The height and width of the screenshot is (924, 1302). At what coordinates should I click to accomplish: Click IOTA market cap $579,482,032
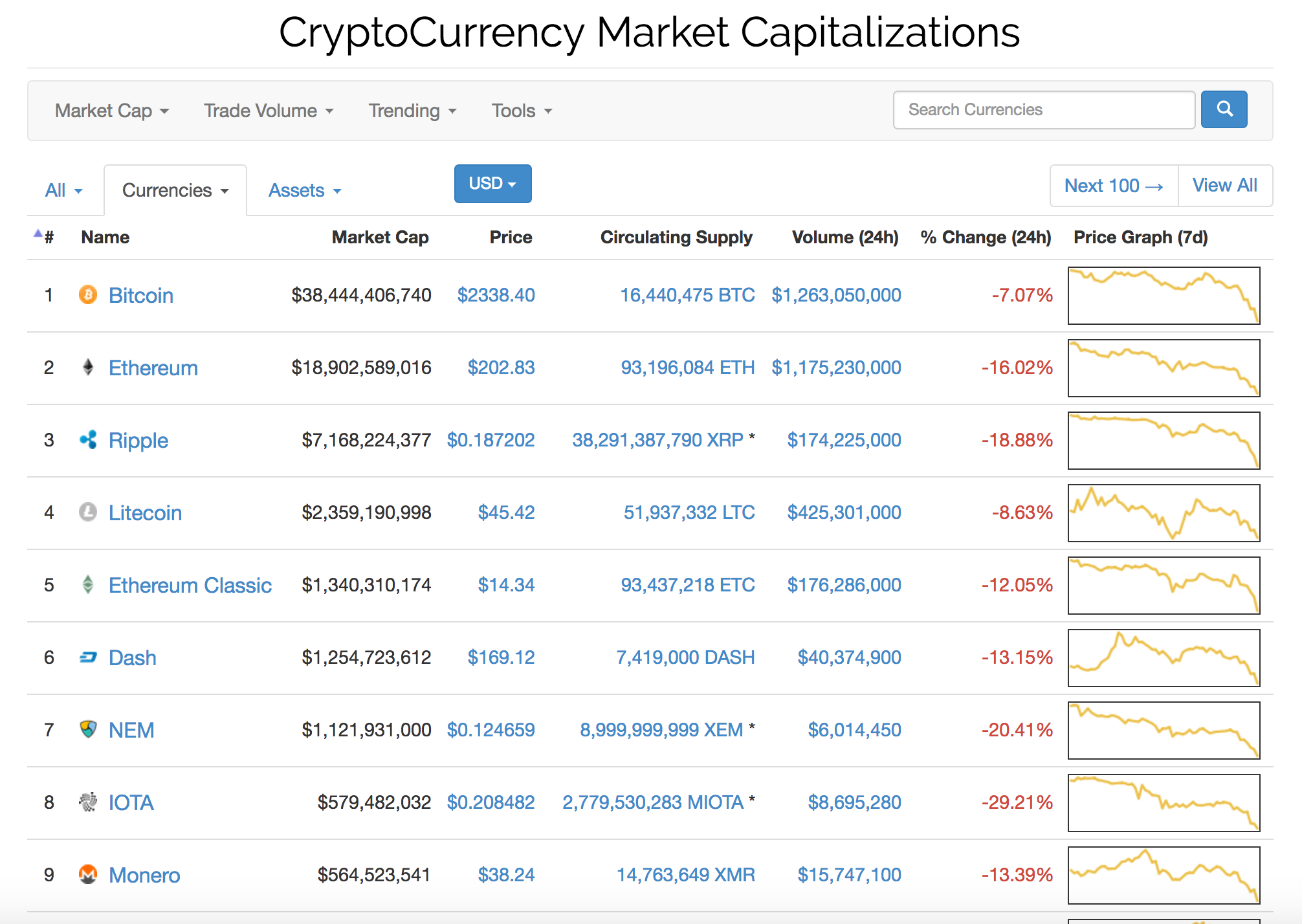(x=374, y=802)
